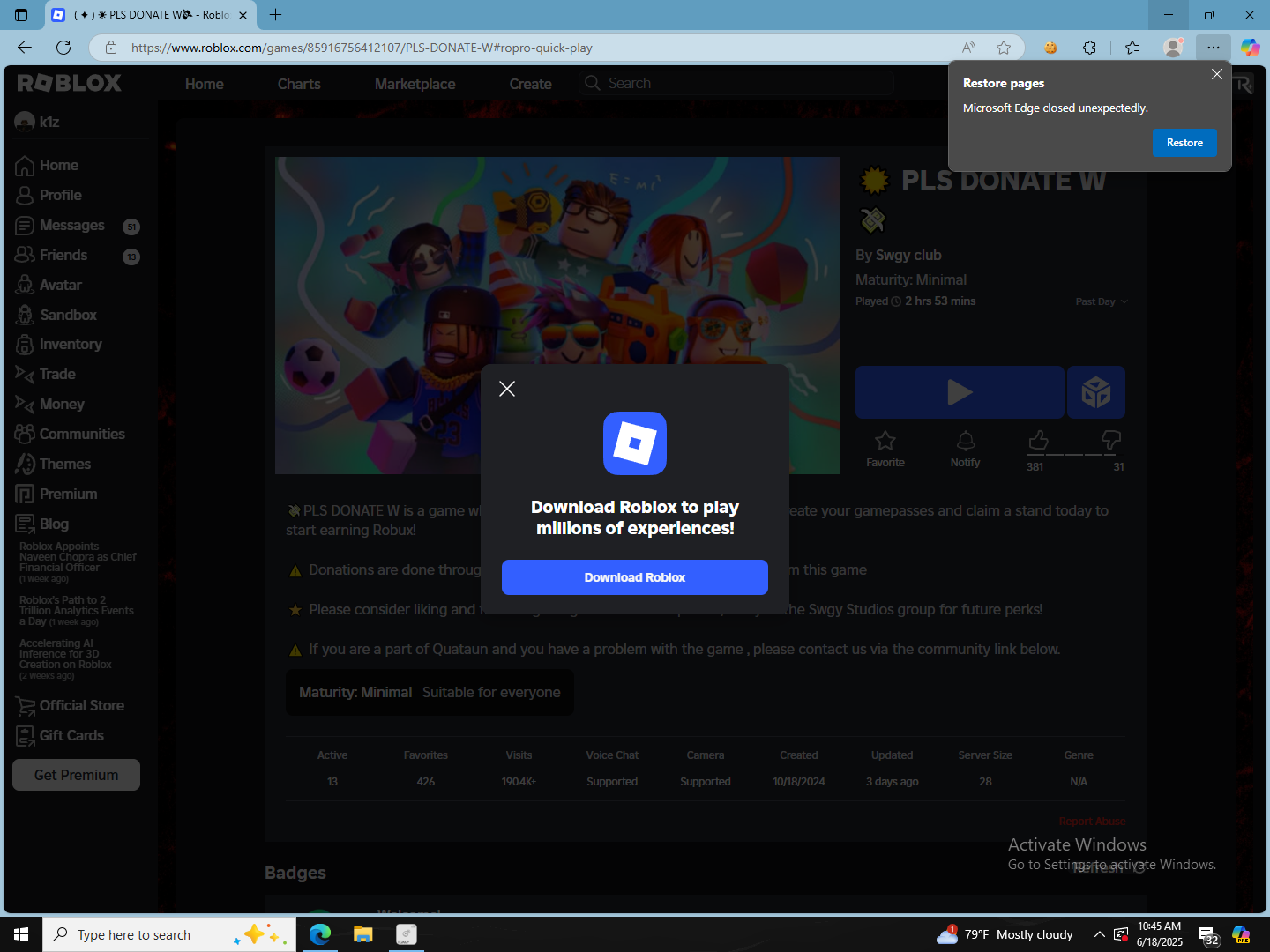Open Sandbox in the sidebar

tap(56, 316)
